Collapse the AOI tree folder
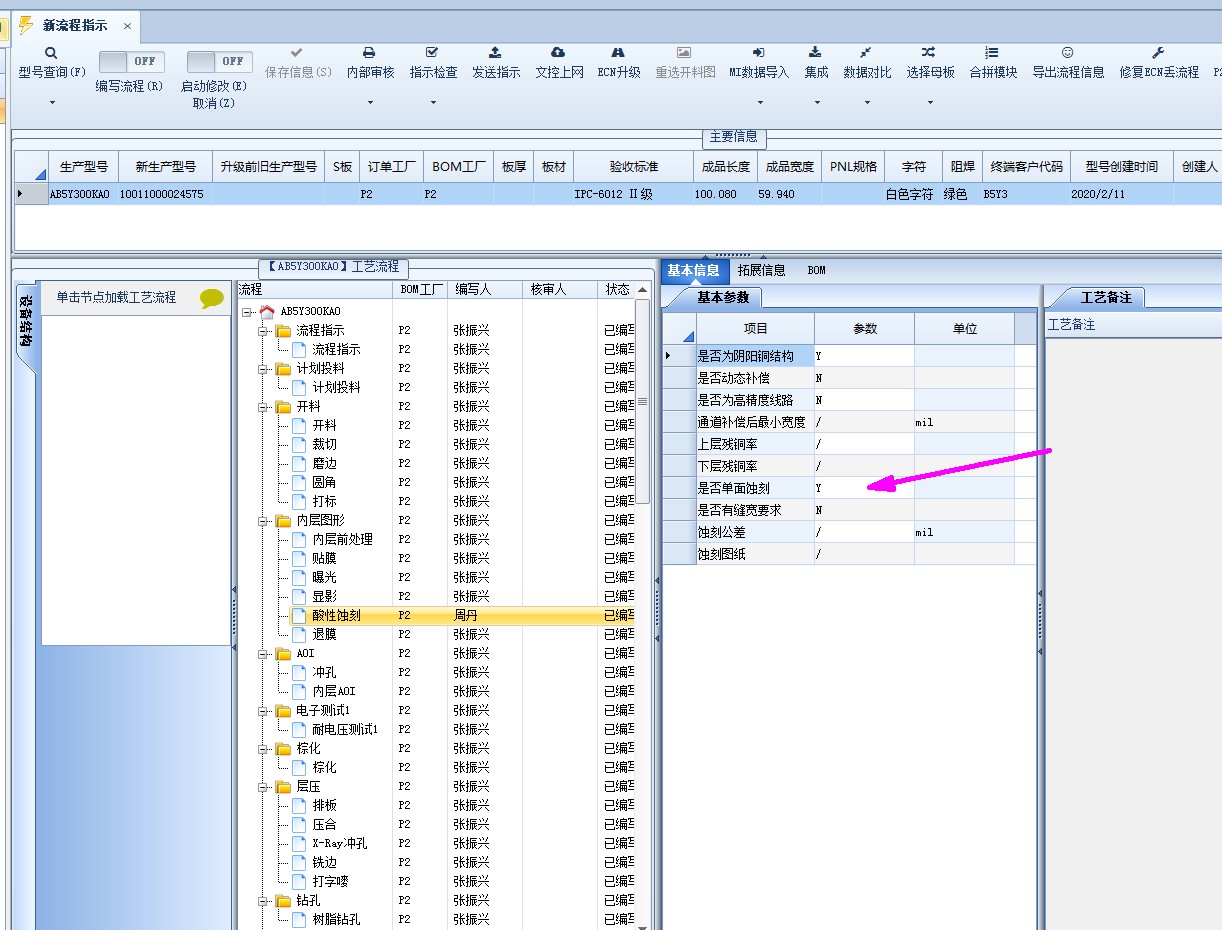 [263, 654]
